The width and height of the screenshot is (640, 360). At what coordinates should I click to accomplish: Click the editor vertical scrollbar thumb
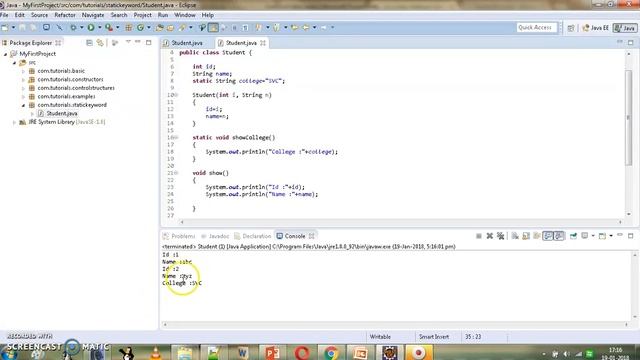(x=629, y=118)
